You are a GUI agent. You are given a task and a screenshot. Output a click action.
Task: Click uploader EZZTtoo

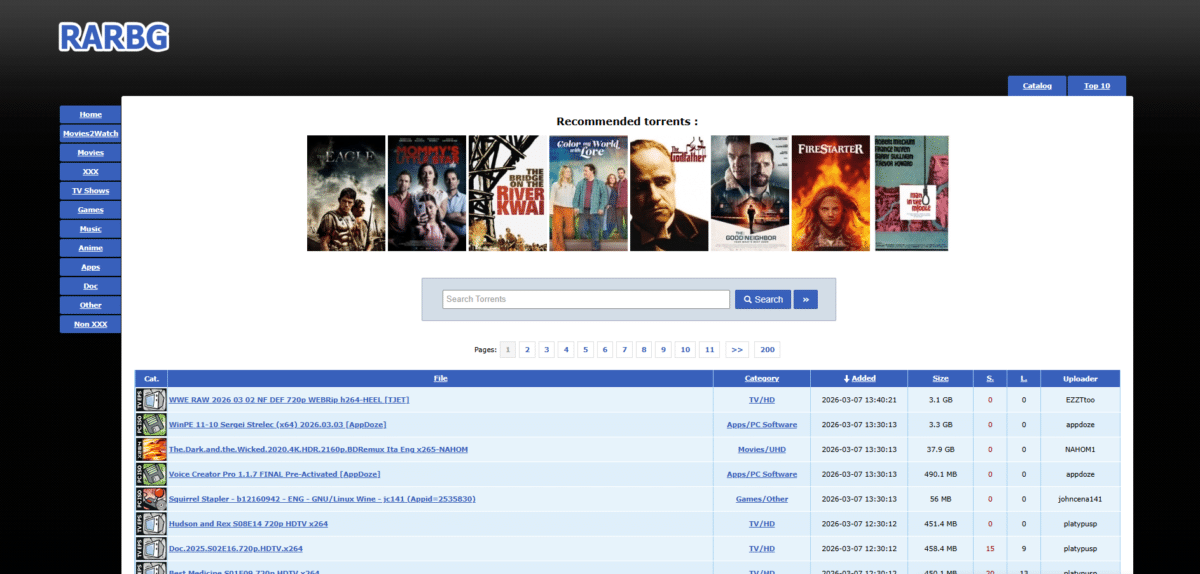[1080, 400]
